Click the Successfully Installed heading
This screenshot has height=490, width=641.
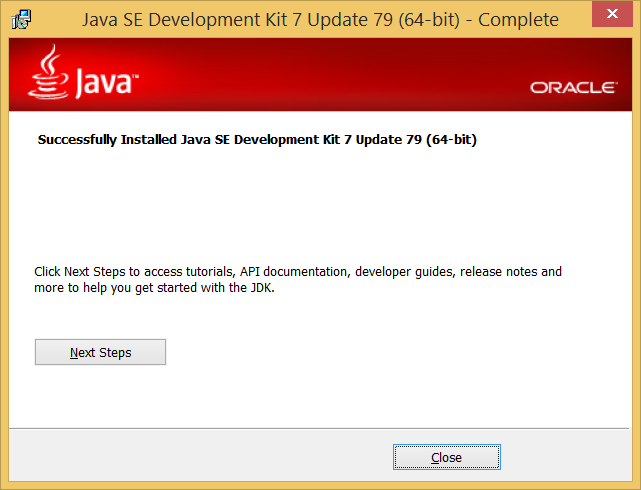click(x=257, y=140)
